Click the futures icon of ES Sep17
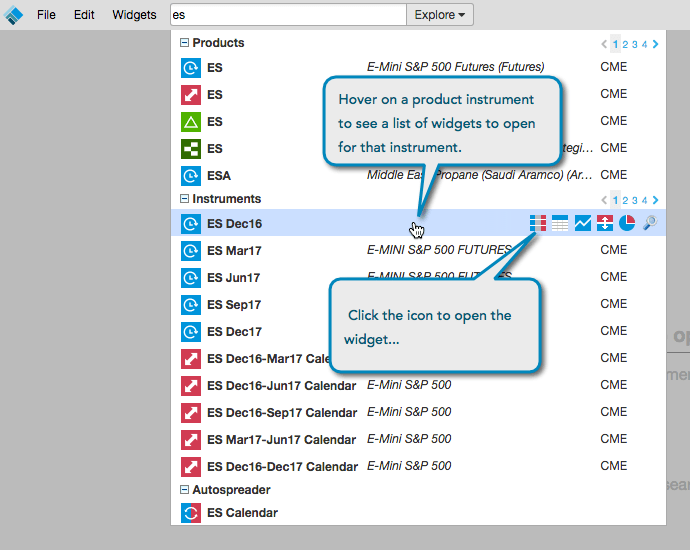 click(x=191, y=305)
